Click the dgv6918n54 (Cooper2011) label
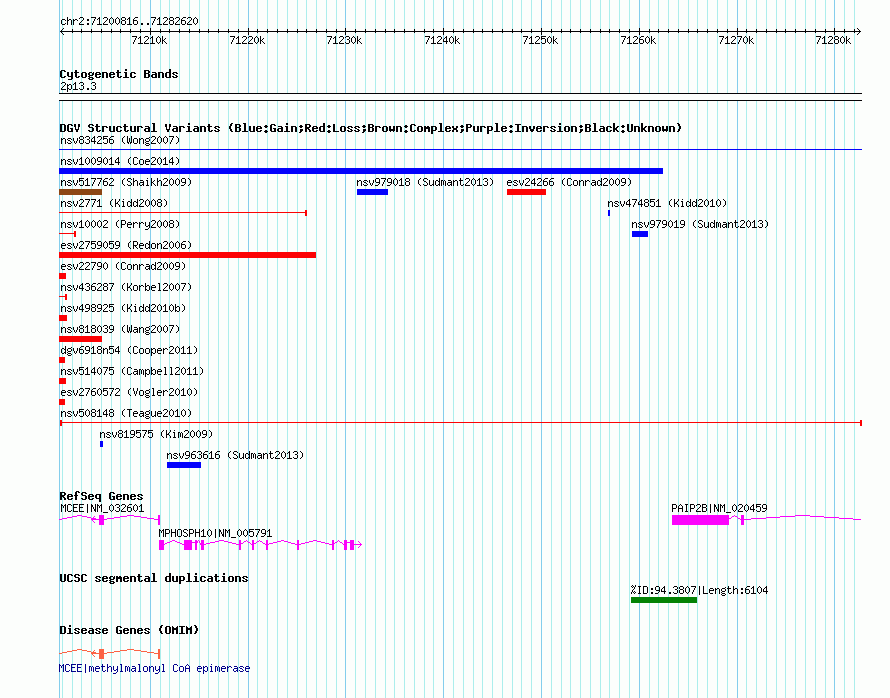The height and width of the screenshot is (698, 890). (129, 350)
